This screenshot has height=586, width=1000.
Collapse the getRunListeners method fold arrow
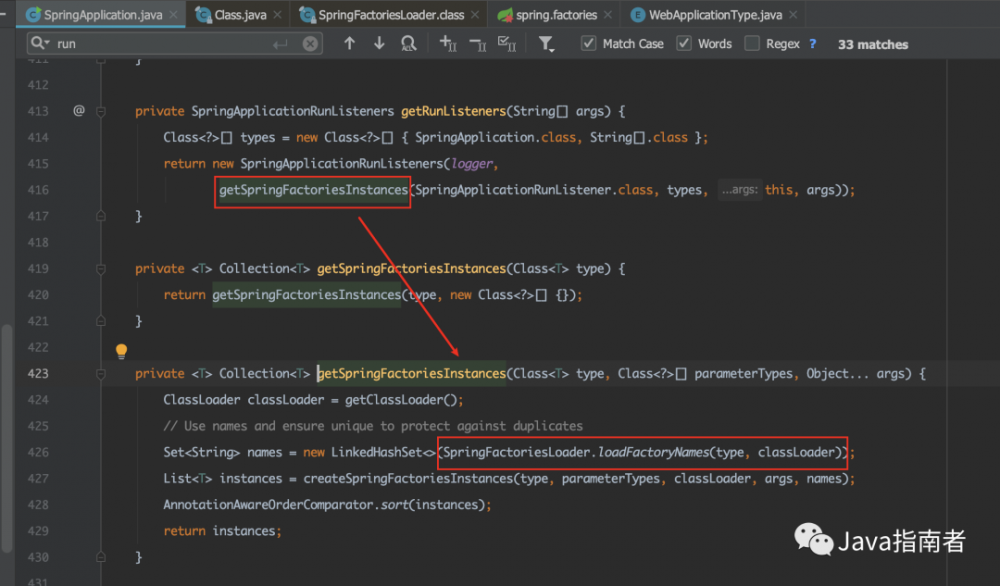[x=100, y=111]
